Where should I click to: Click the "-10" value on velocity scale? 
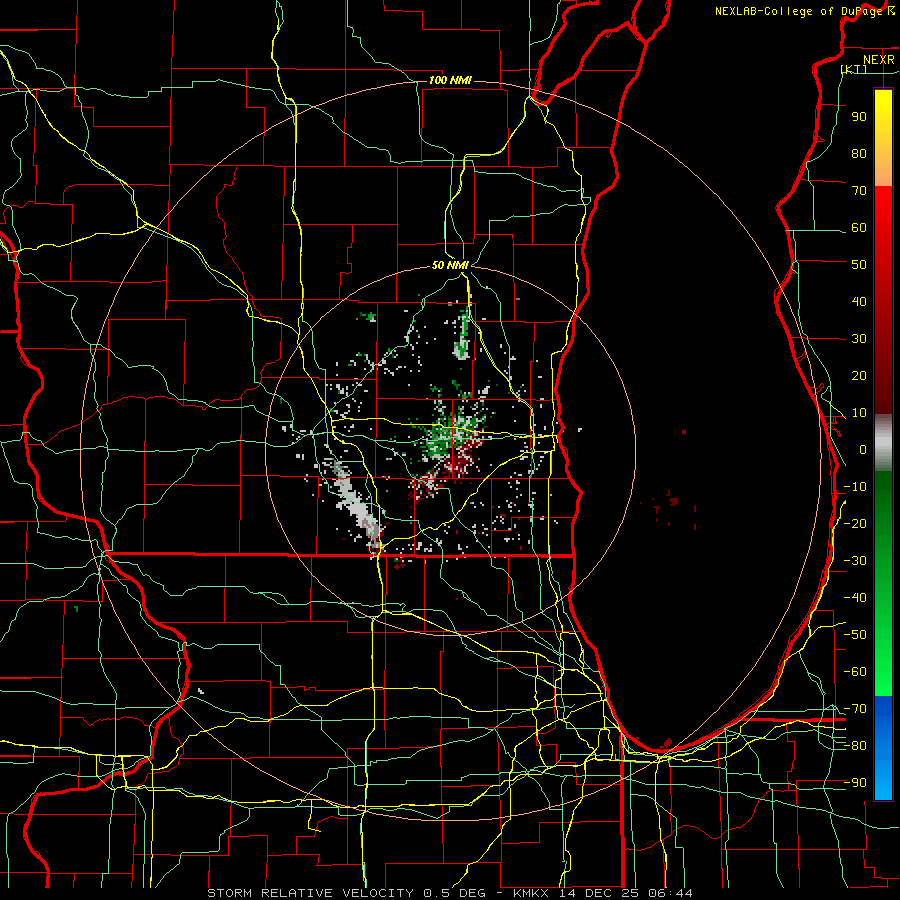click(x=855, y=487)
